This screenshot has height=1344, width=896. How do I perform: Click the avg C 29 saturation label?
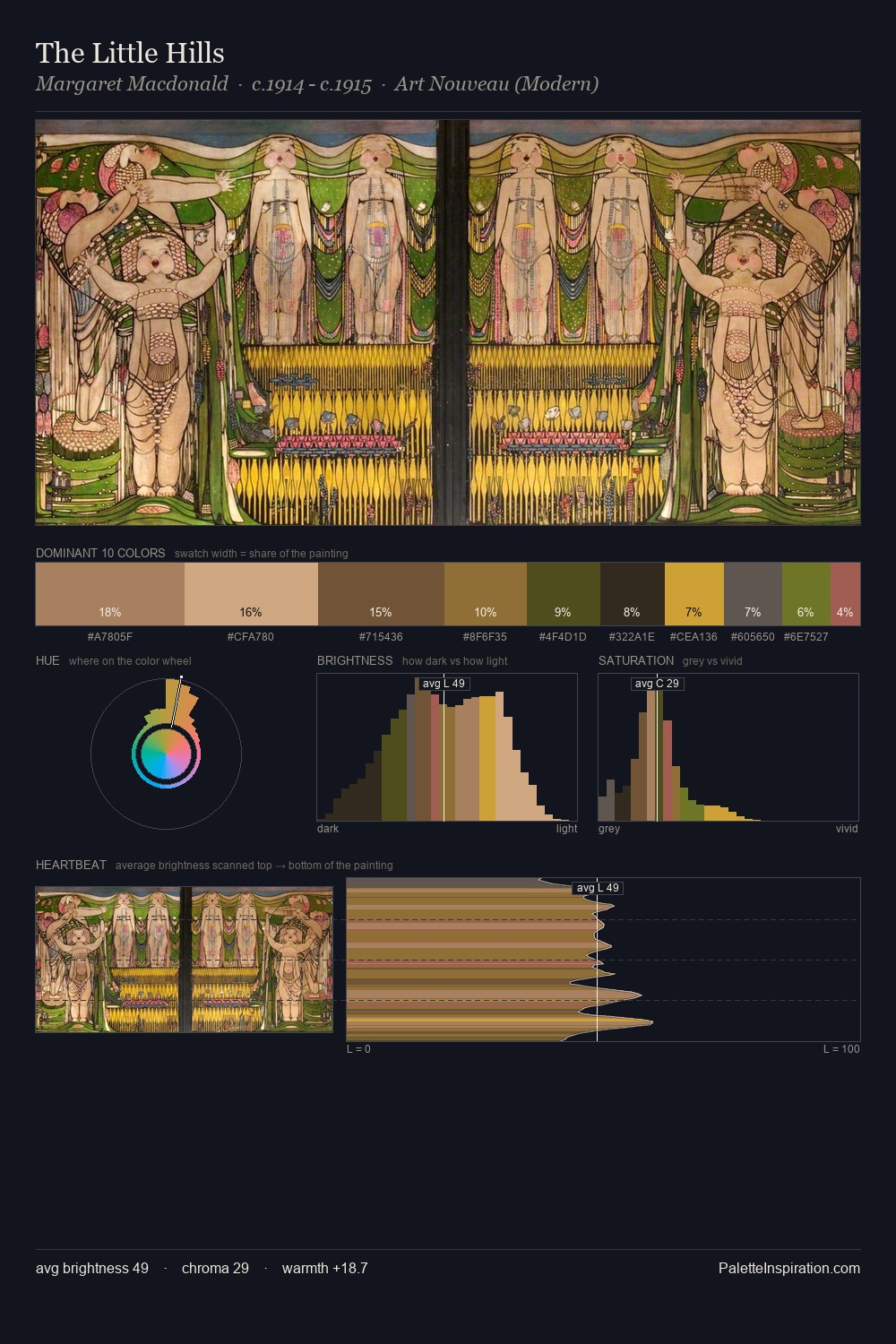(657, 684)
